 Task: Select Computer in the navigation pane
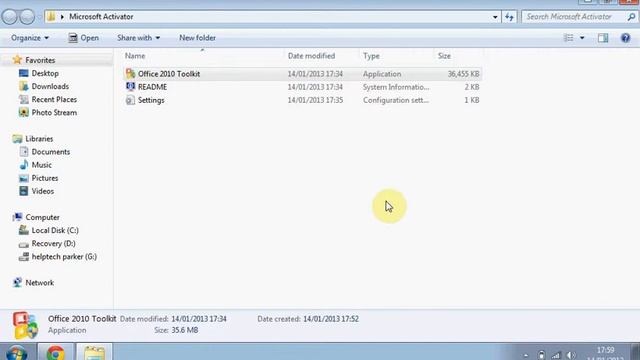pos(42,217)
